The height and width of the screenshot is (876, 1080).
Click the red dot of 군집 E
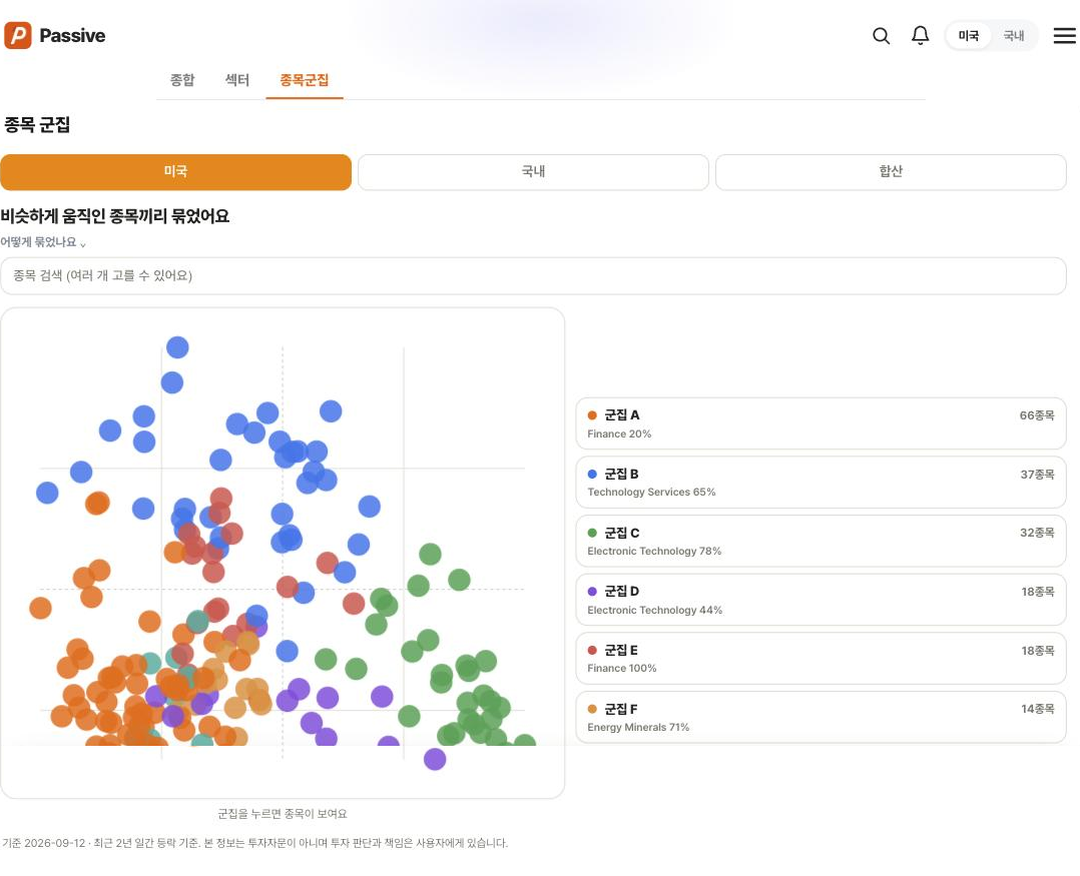(x=592, y=650)
